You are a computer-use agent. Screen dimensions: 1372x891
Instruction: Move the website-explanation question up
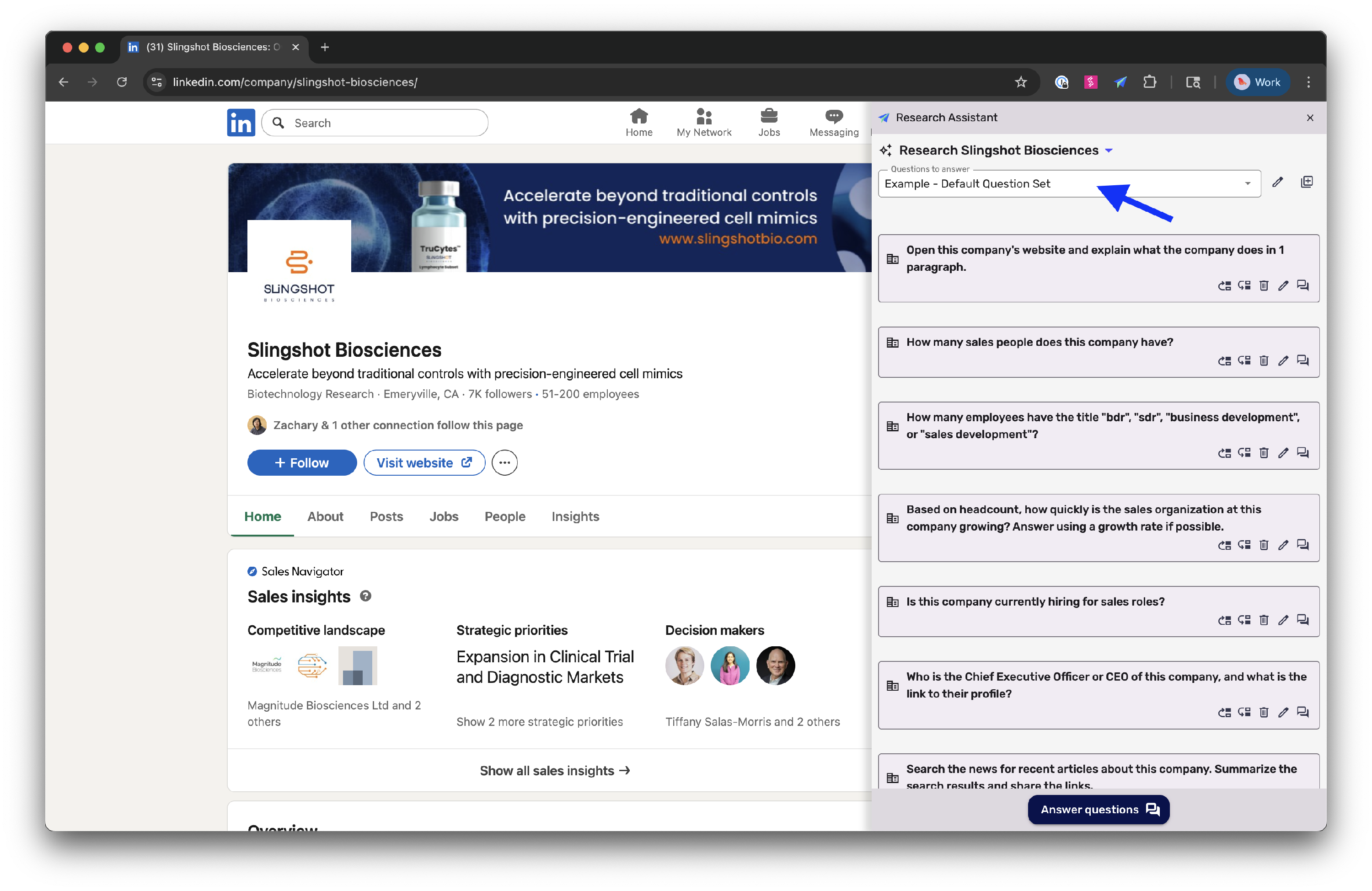point(1224,286)
